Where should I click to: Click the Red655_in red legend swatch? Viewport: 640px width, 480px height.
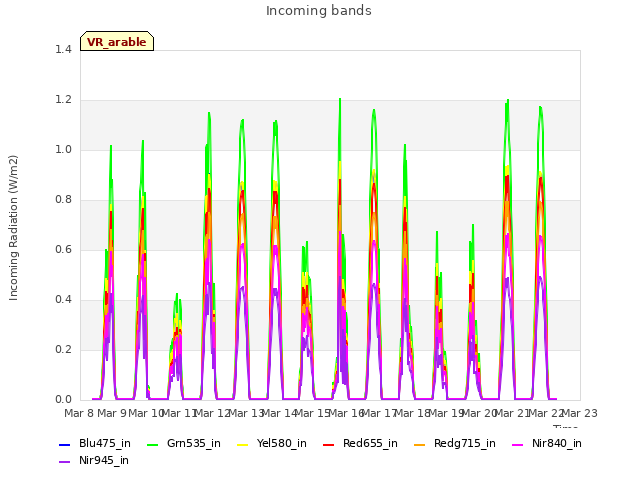click(329, 444)
